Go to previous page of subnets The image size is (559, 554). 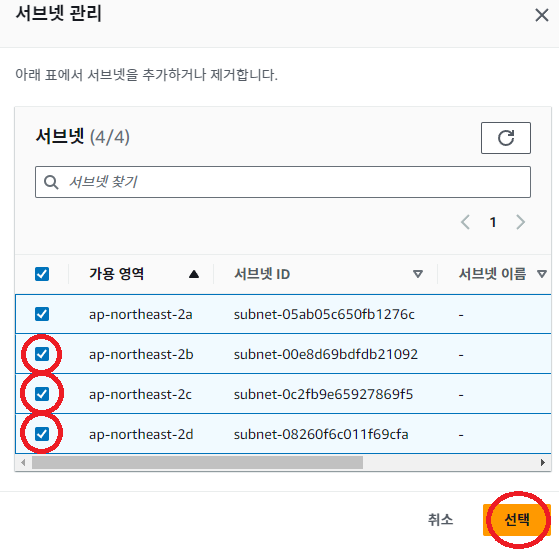465,222
